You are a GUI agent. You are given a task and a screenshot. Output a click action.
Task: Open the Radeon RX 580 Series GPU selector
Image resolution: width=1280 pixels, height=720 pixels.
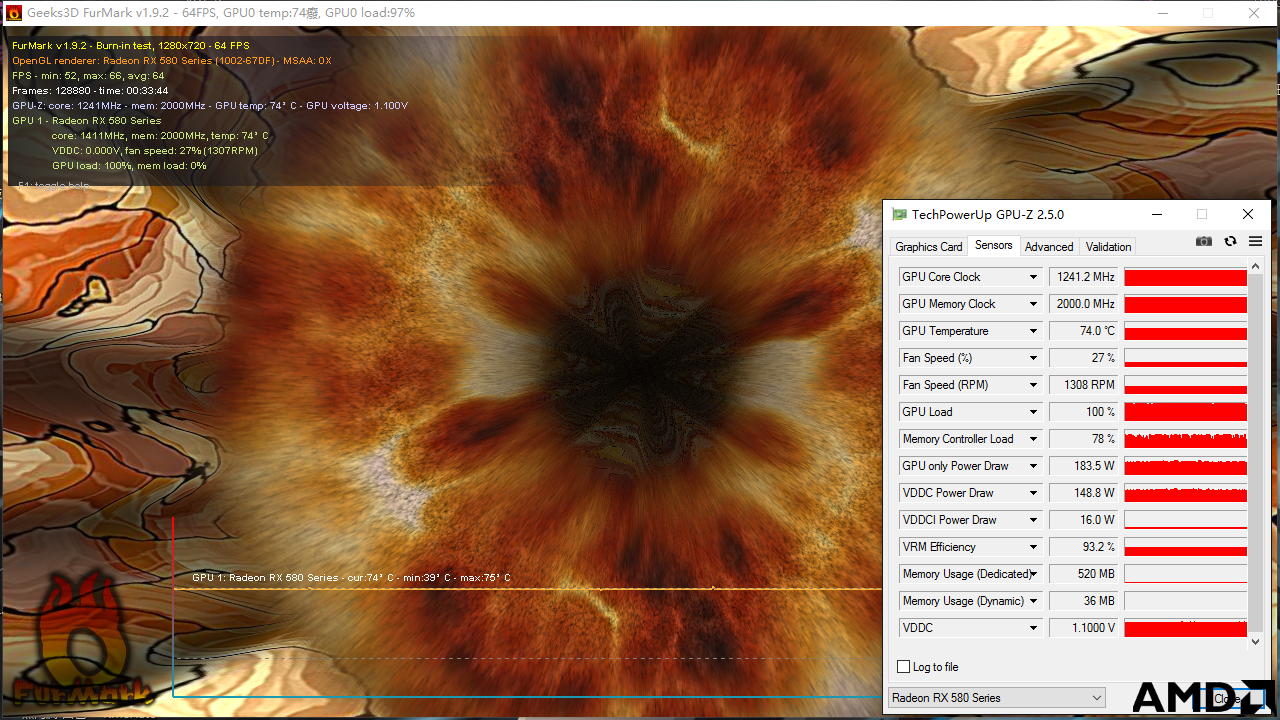(x=996, y=698)
